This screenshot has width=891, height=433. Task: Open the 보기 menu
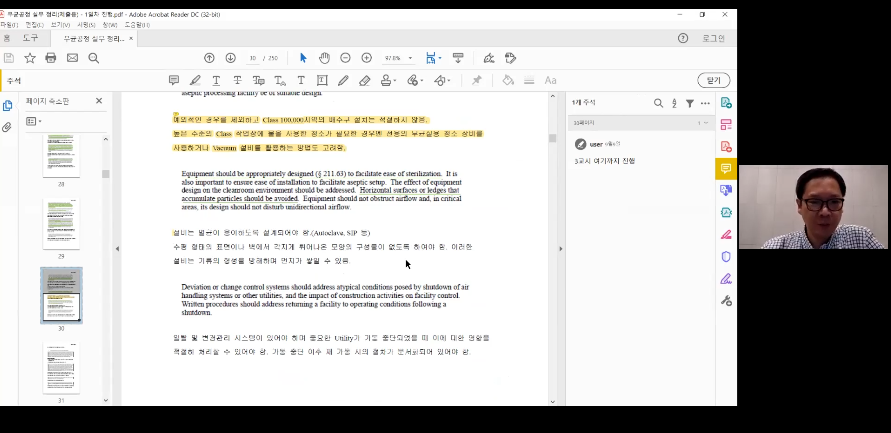click(60, 25)
